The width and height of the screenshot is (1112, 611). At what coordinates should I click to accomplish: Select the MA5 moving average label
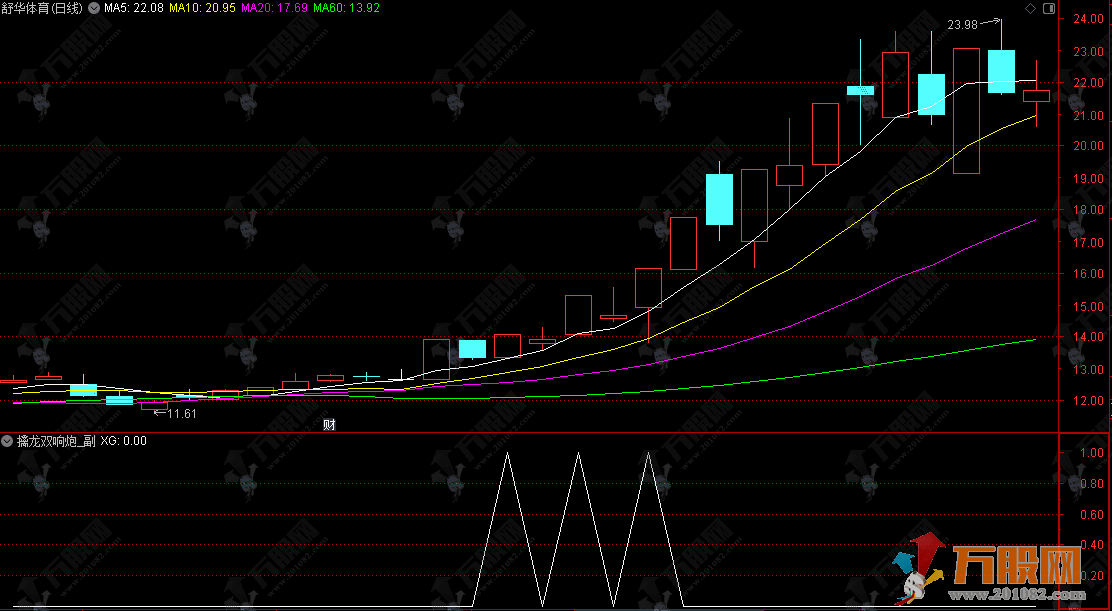pyautogui.click(x=132, y=8)
